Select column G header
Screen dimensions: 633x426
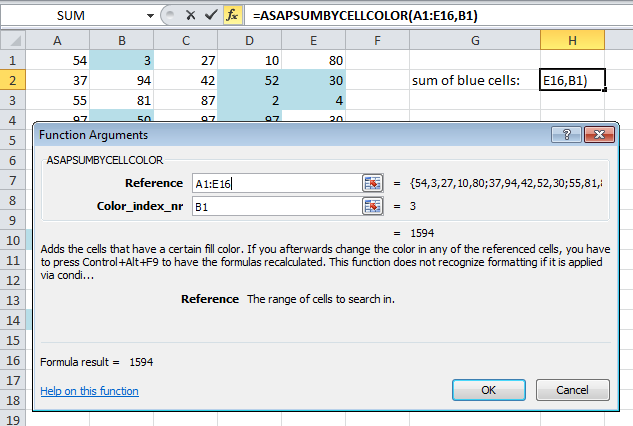coord(475,40)
